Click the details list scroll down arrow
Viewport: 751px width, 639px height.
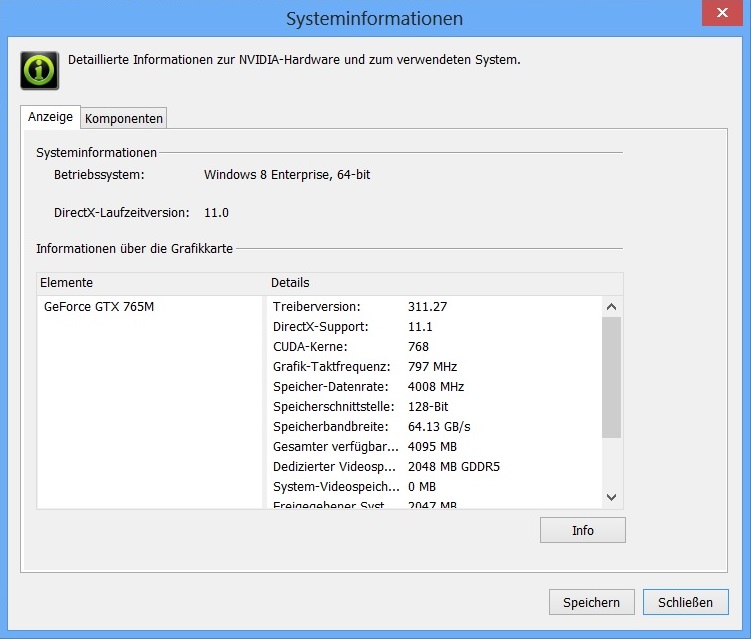point(611,497)
